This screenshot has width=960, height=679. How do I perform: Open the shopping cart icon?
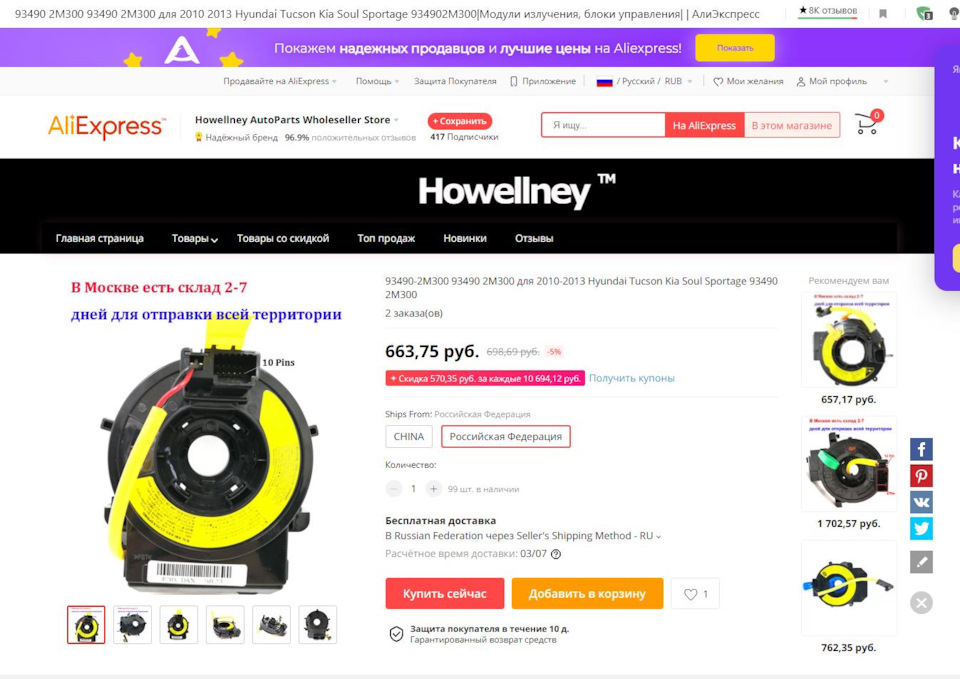coord(868,123)
